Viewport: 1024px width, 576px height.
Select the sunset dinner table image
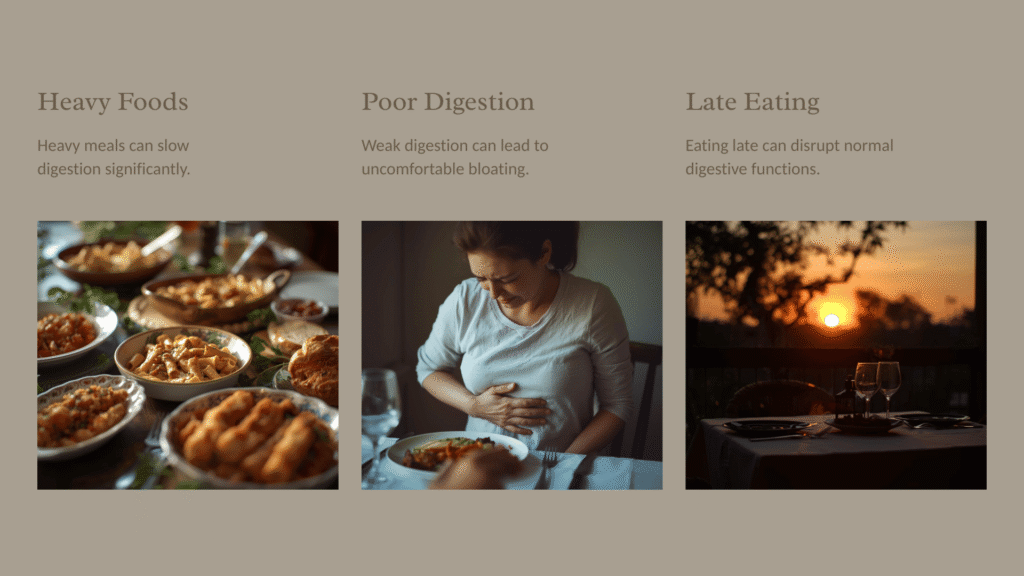click(x=836, y=355)
